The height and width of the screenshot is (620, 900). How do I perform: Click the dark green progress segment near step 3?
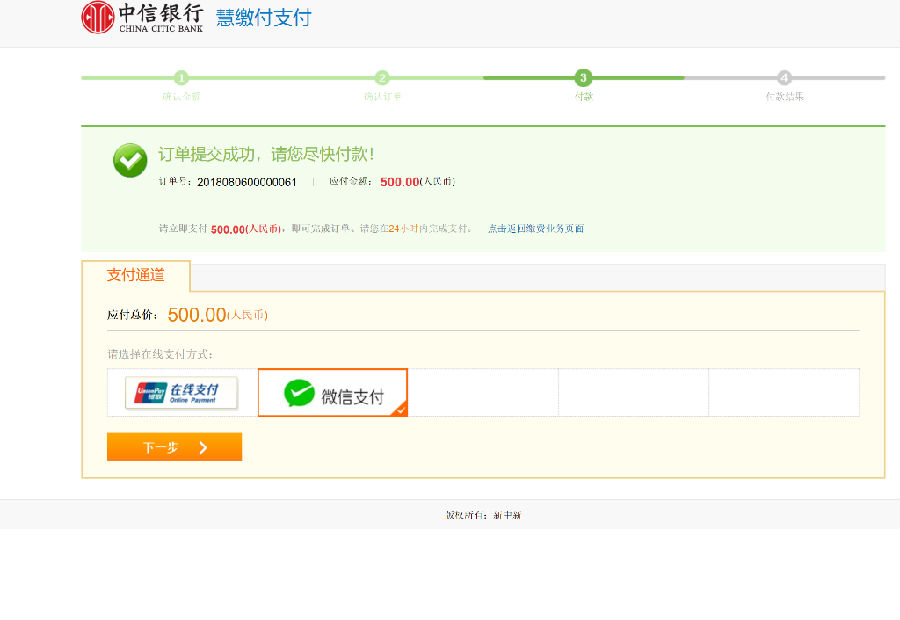click(630, 78)
